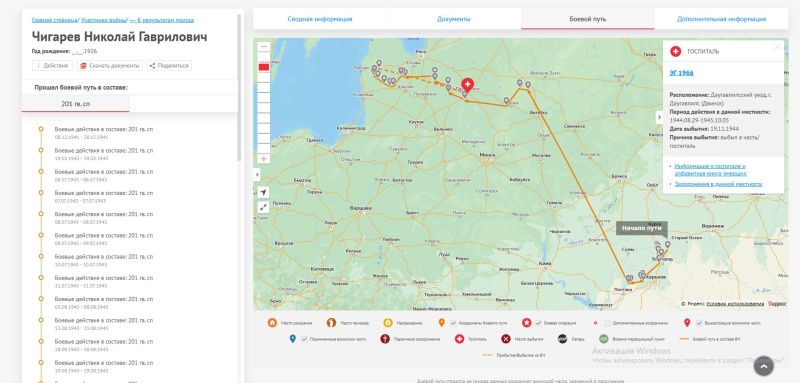This screenshot has width=800, height=383.
Task: Click the Награждение medal legend icon
Action: (x=388, y=323)
